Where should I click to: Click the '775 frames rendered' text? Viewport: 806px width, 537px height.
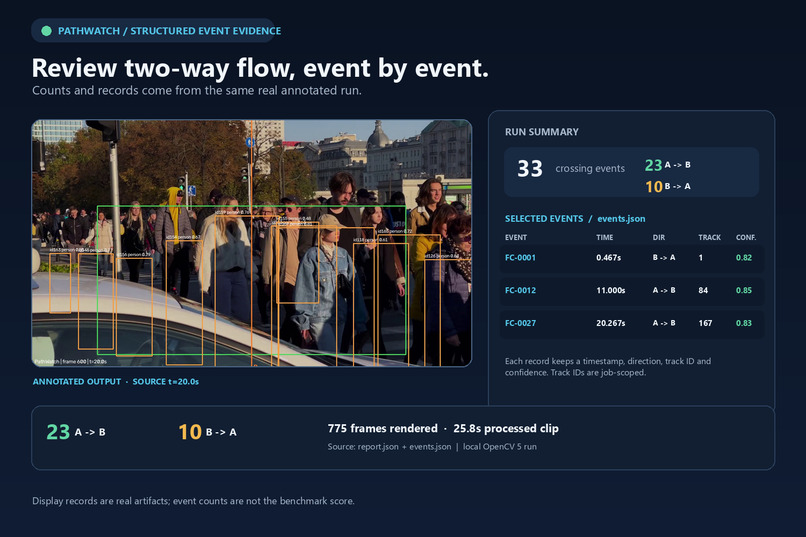click(382, 429)
